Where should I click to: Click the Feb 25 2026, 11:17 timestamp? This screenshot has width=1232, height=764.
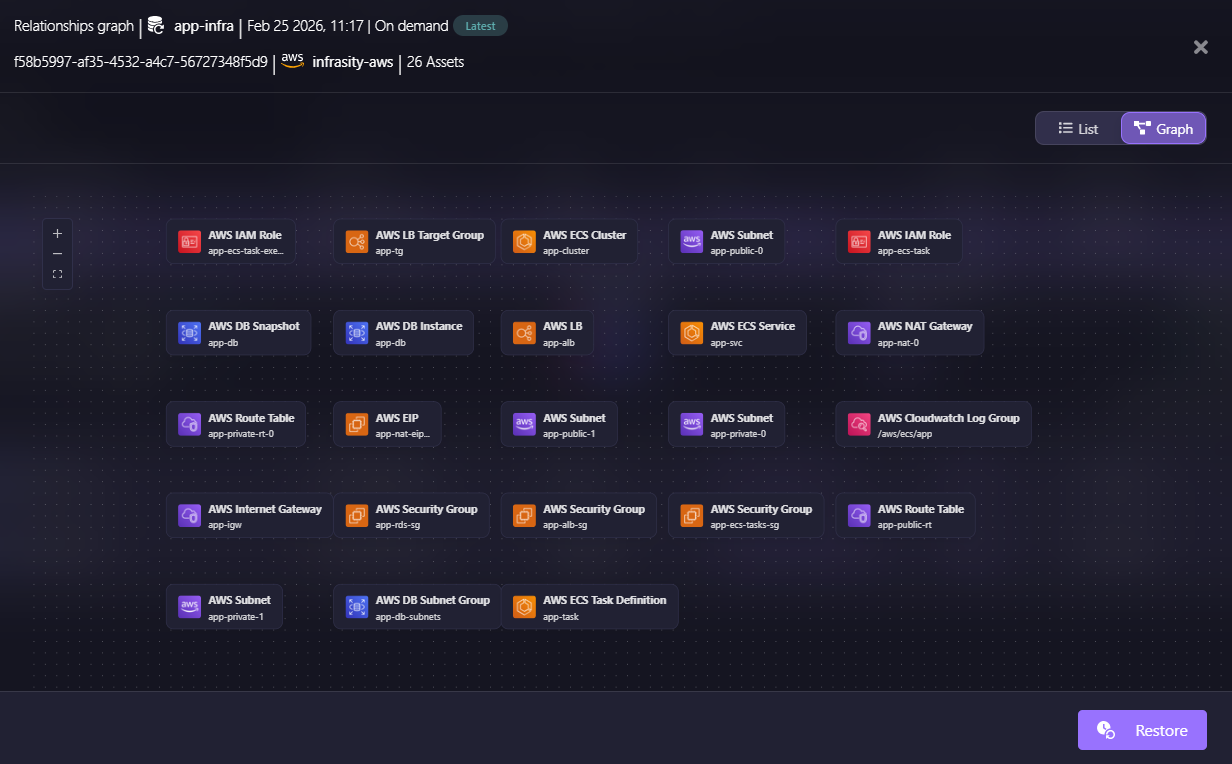[x=305, y=26]
